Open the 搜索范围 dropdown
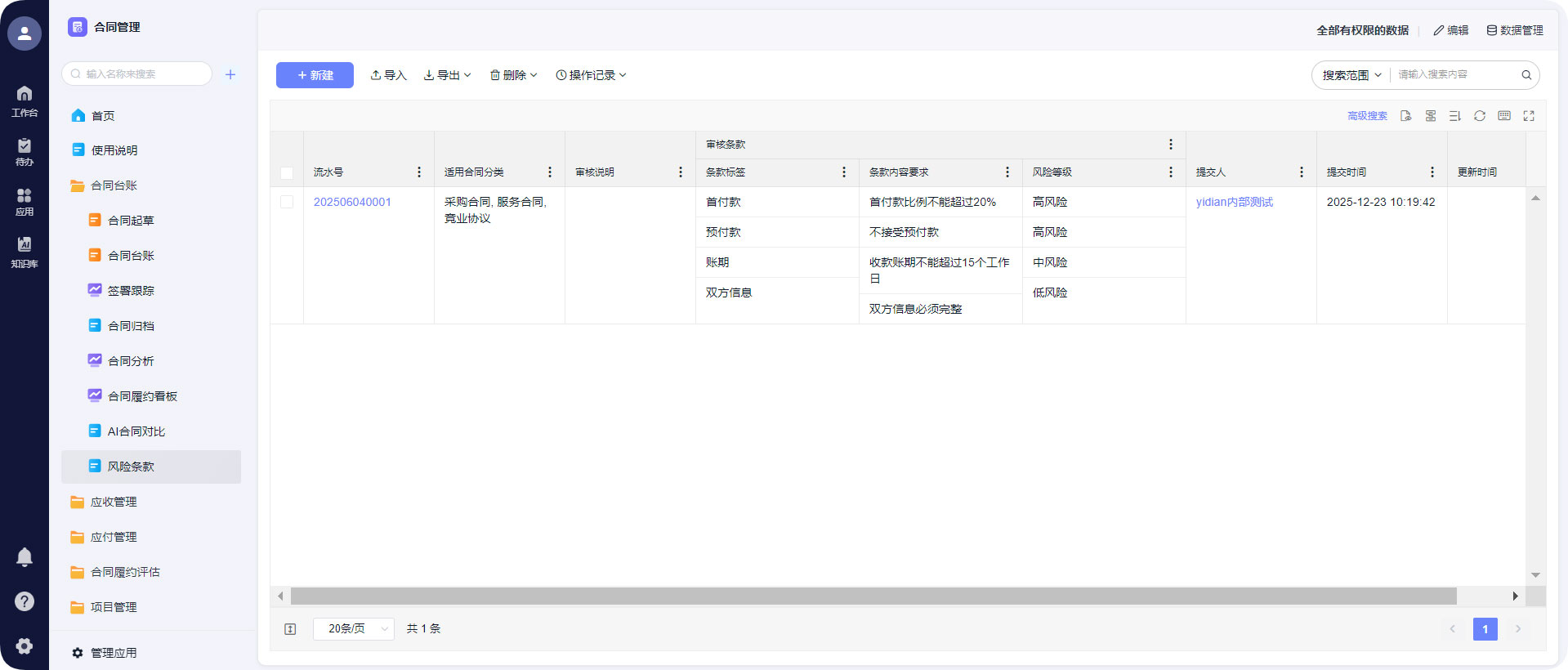 (x=1351, y=75)
